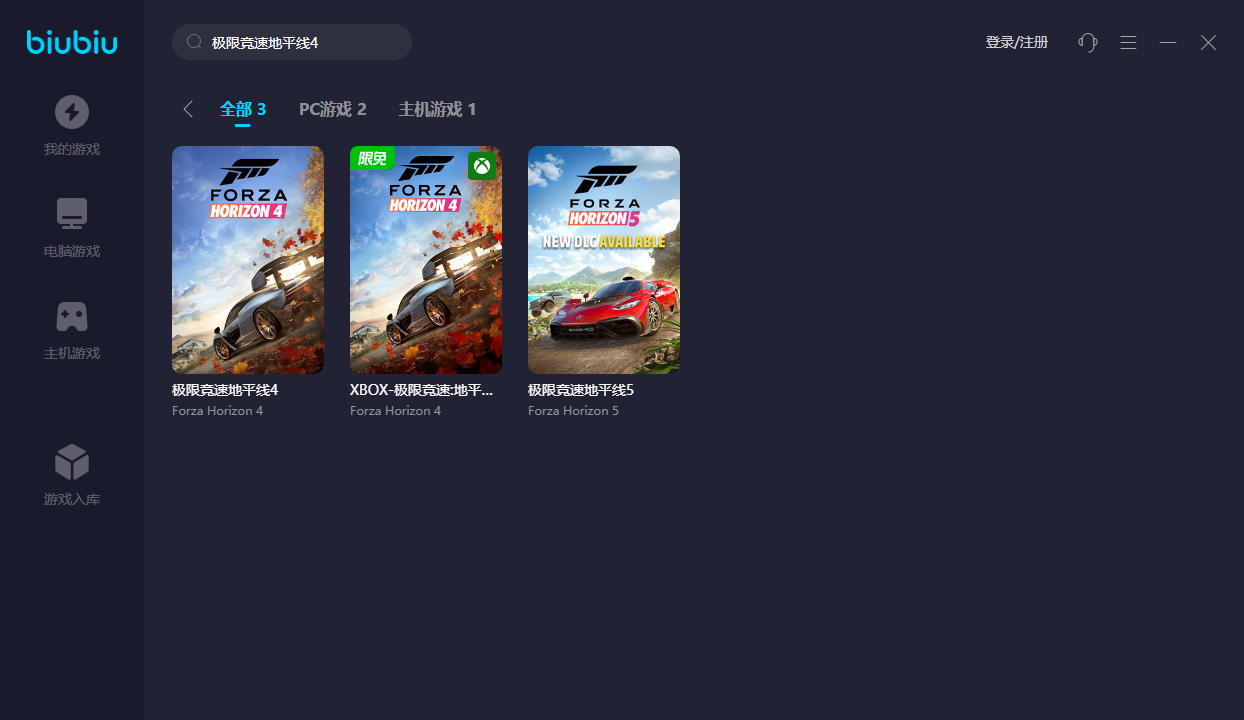
Task: Click Xbox badge on Forza Horizon 4 cover
Action: point(482,165)
